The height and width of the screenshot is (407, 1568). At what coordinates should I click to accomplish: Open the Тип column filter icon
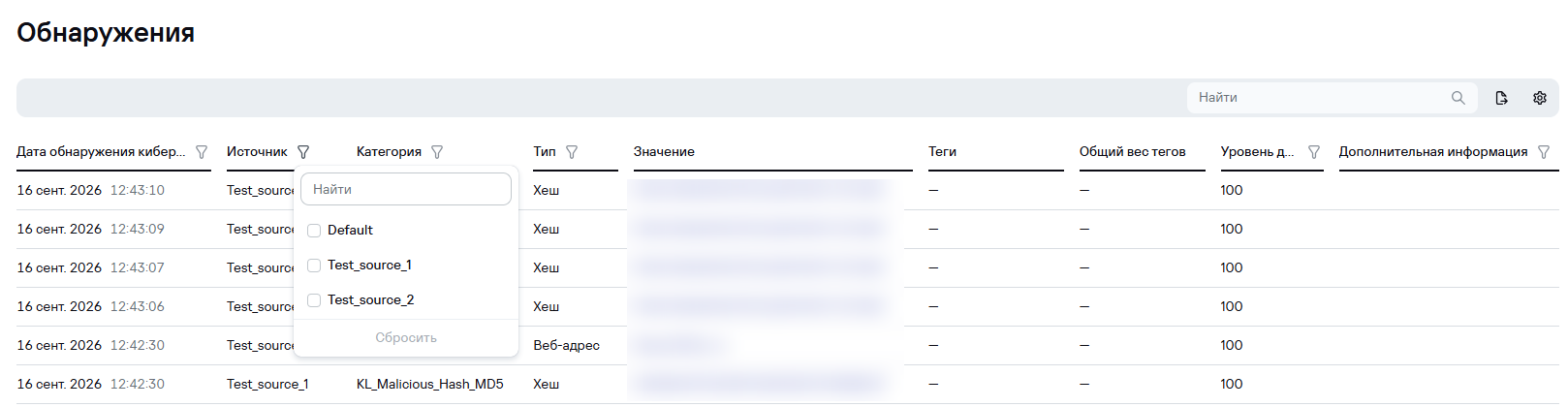click(x=572, y=152)
